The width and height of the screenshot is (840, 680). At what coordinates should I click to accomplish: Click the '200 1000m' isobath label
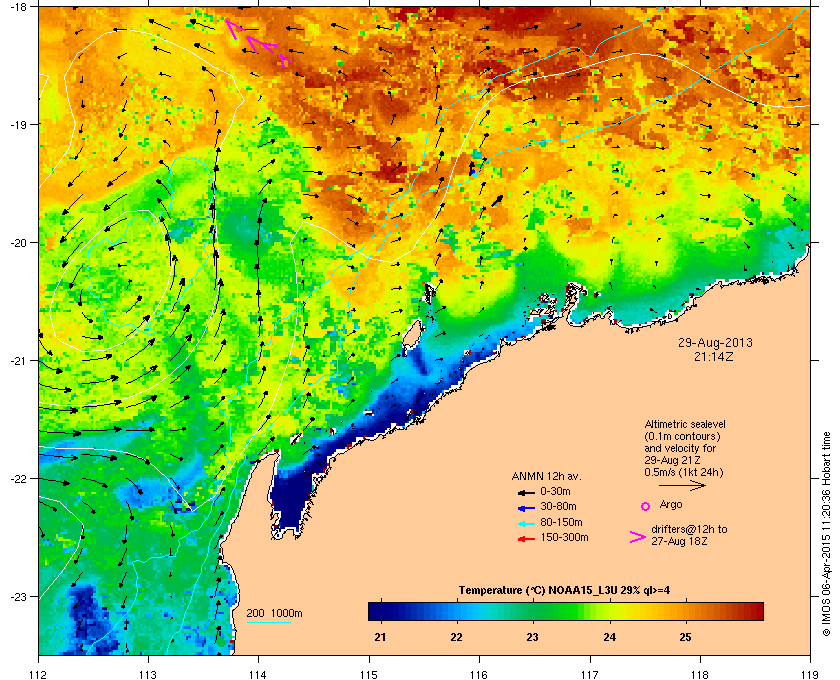[274, 614]
